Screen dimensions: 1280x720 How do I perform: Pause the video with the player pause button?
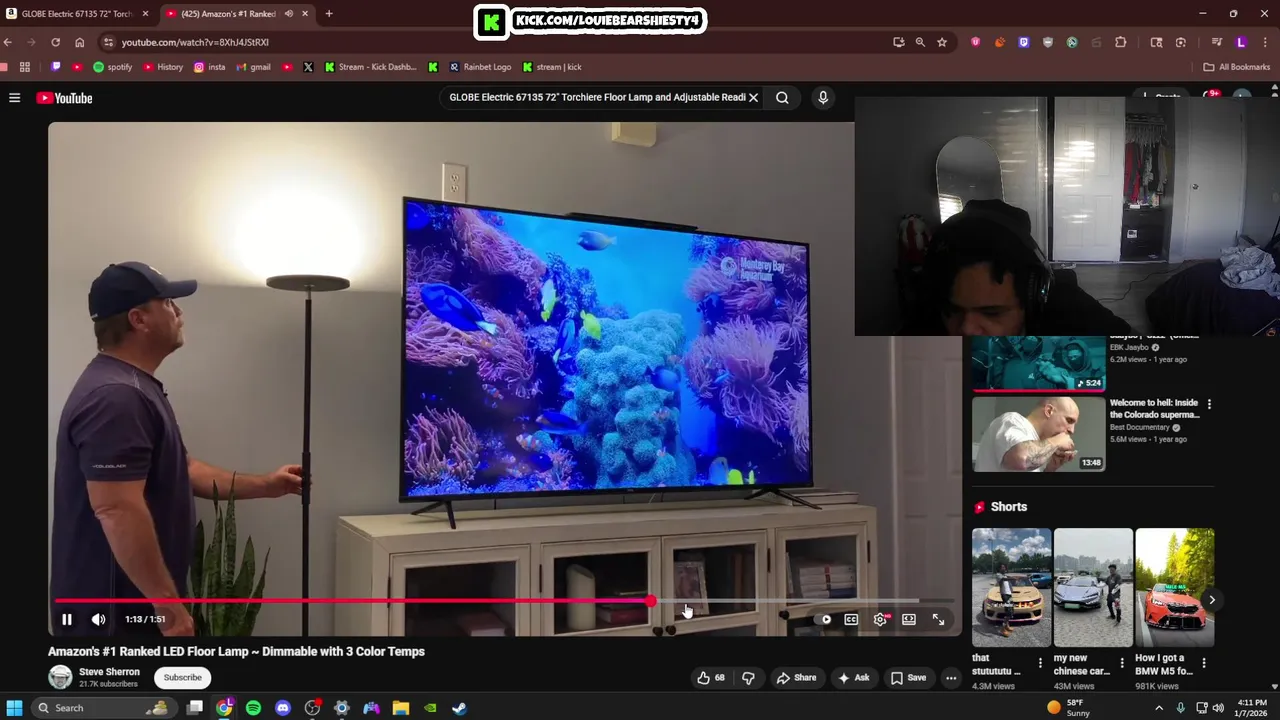[67, 619]
